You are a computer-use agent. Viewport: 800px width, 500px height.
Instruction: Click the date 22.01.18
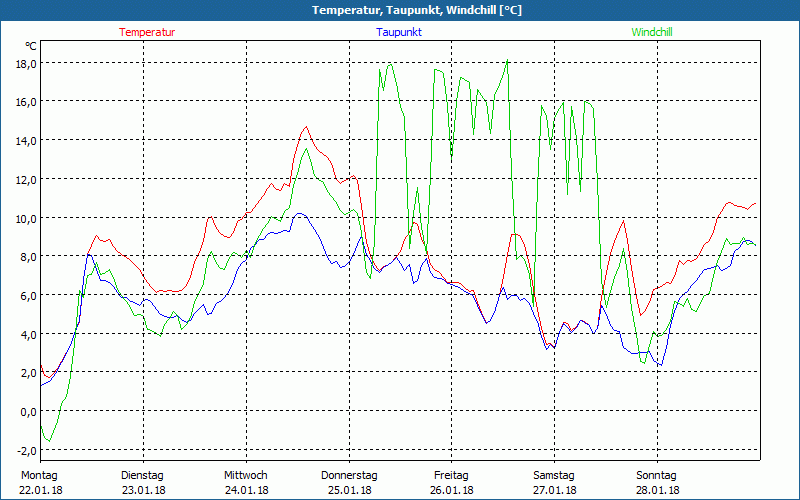pyautogui.click(x=41, y=490)
